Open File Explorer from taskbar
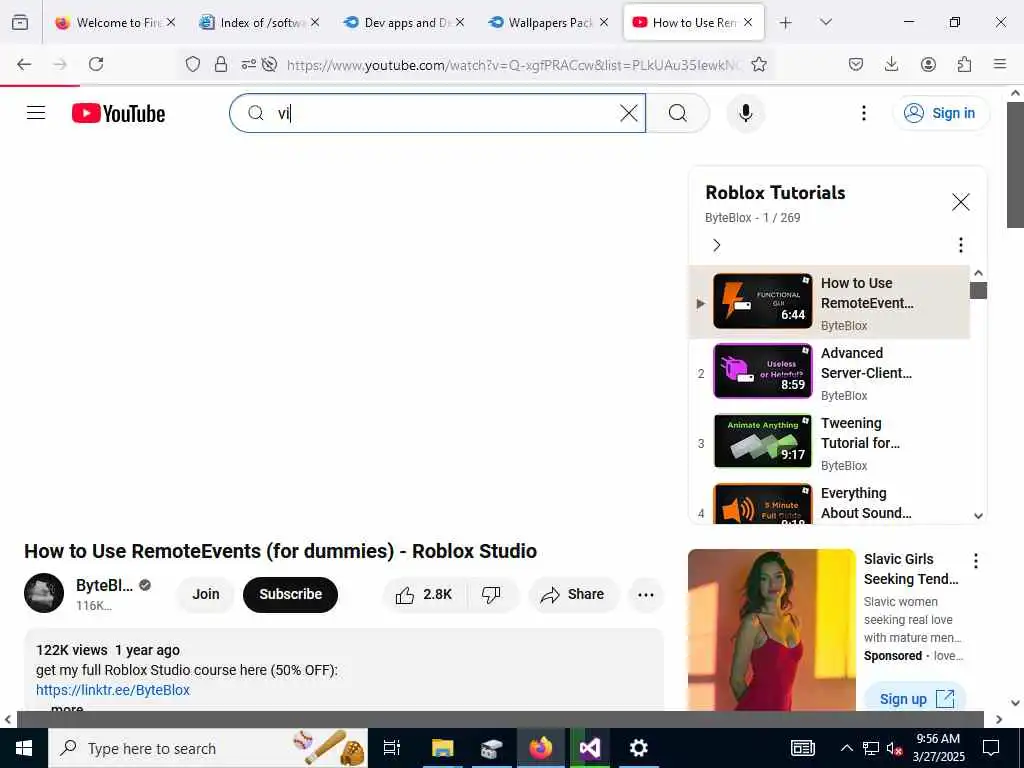The image size is (1024, 768). click(442, 748)
